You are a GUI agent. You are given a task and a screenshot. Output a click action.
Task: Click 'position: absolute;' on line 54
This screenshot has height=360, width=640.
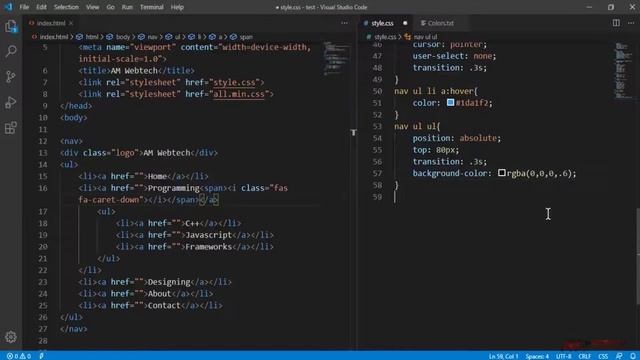(x=456, y=138)
